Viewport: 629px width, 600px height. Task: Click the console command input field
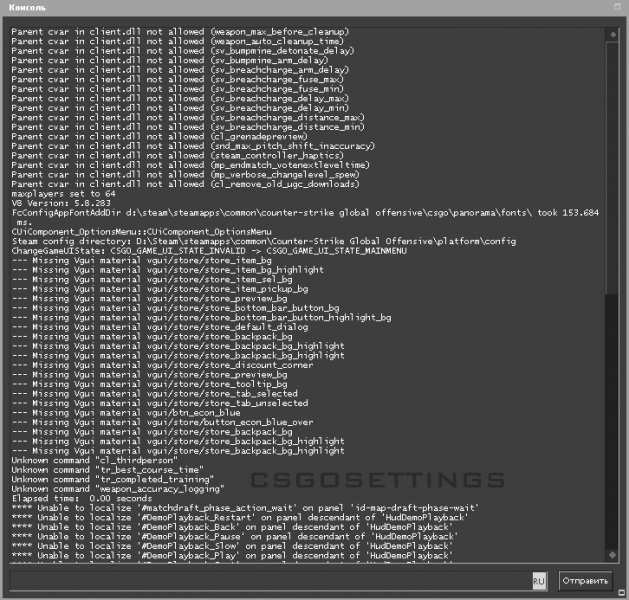271,581
